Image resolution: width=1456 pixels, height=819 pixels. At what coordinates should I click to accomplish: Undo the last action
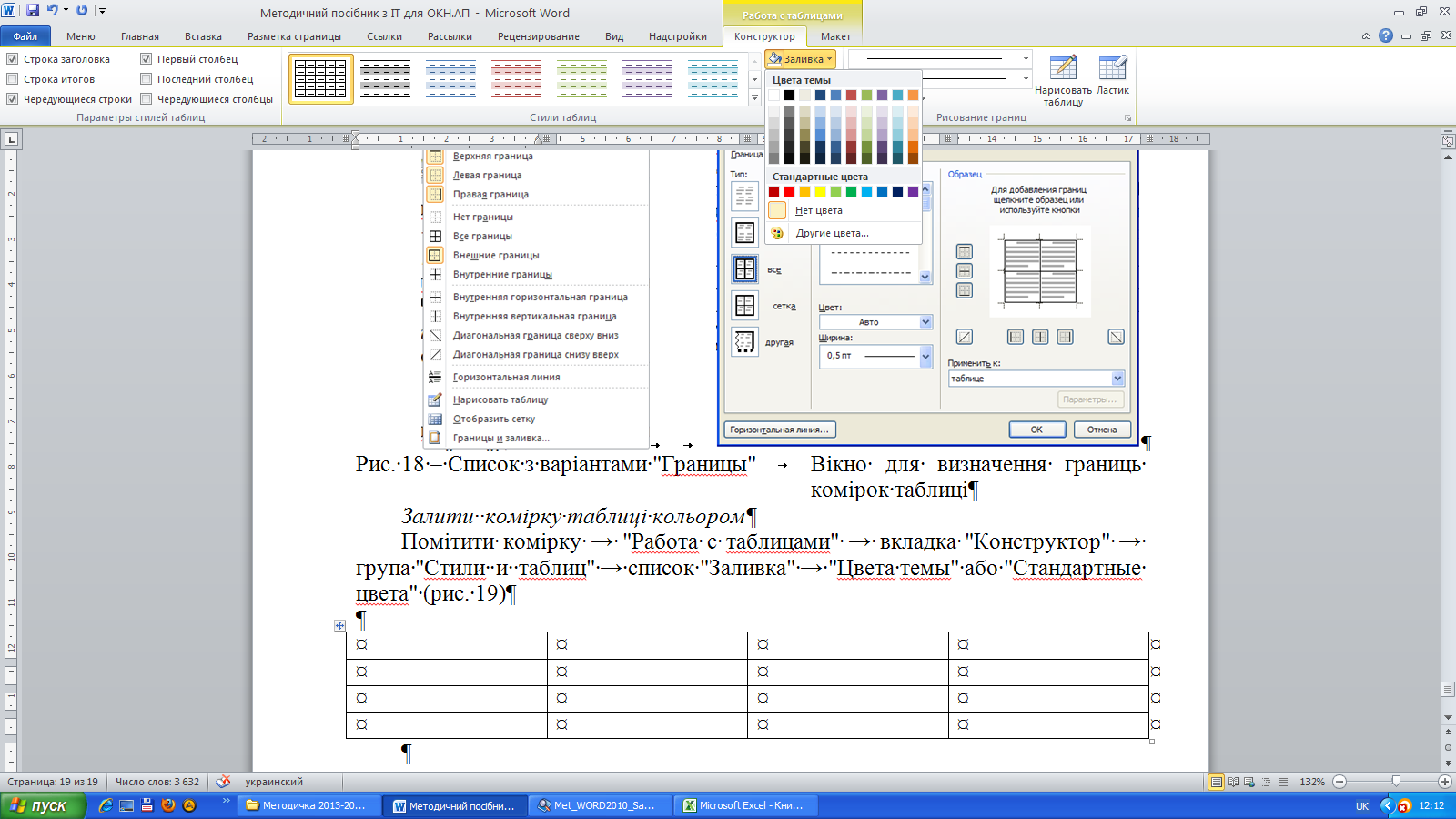(x=52, y=11)
